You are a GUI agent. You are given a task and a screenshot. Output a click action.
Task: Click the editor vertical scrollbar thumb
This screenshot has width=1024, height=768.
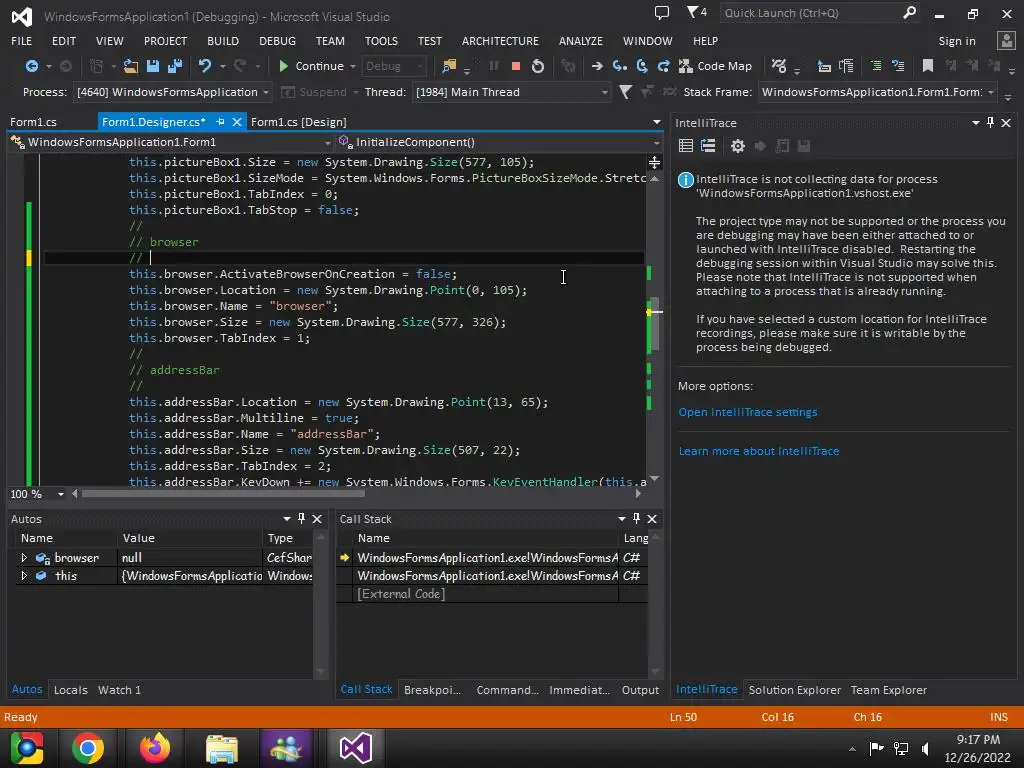coord(654,325)
